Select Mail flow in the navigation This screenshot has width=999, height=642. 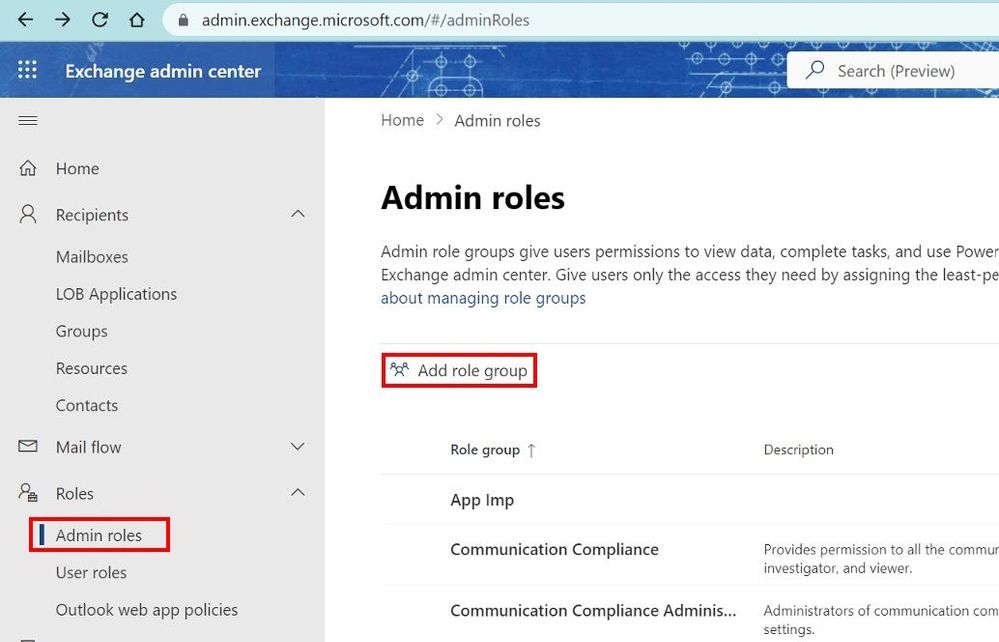(x=88, y=447)
